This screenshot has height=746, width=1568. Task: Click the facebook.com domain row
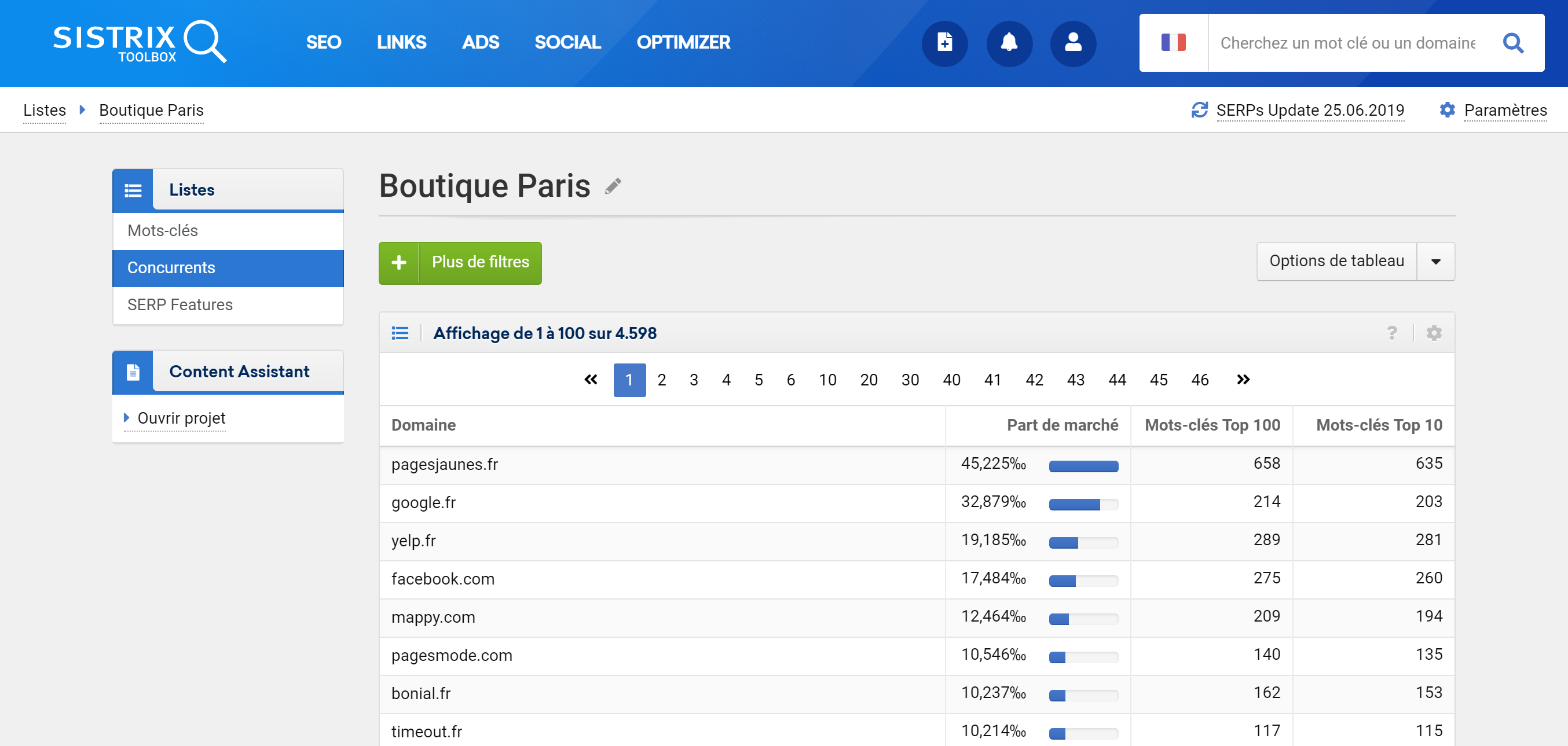(917, 579)
